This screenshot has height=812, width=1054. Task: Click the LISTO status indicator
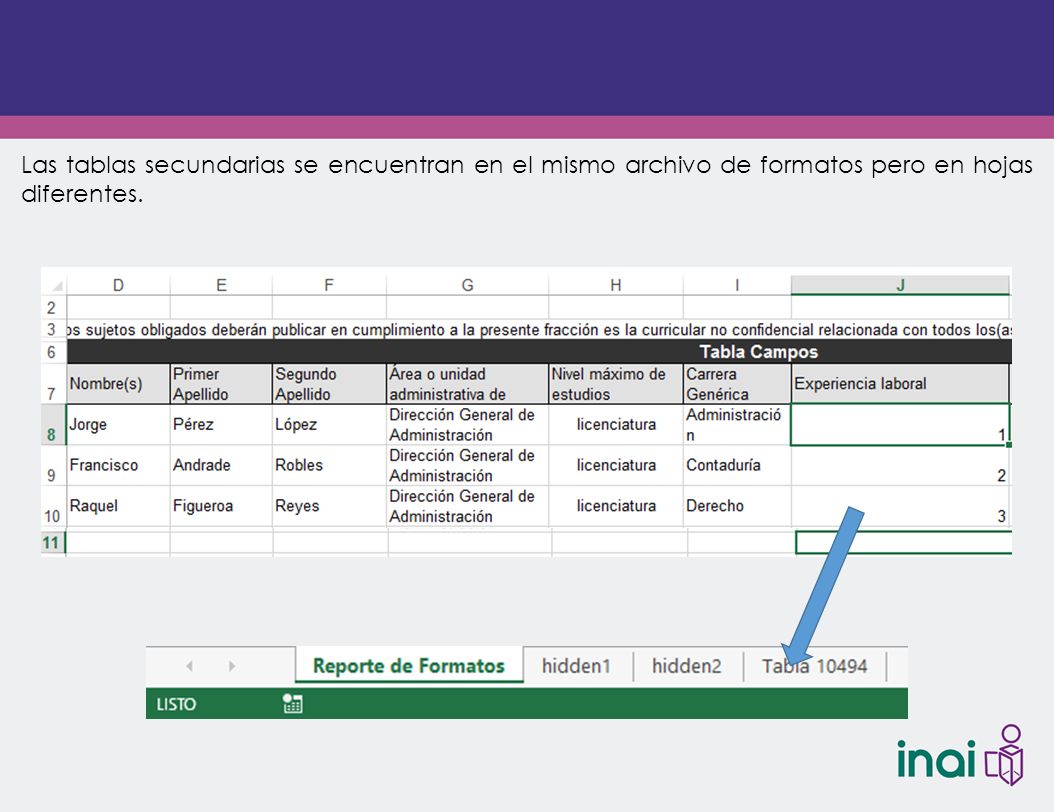(176, 704)
